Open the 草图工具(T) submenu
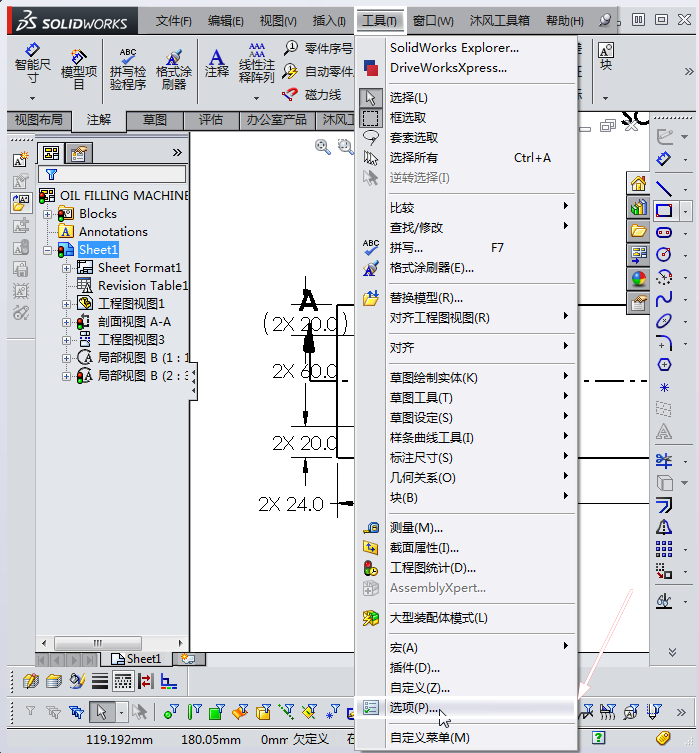The width and height of the screenshot is (699, 753). [465, 398]
